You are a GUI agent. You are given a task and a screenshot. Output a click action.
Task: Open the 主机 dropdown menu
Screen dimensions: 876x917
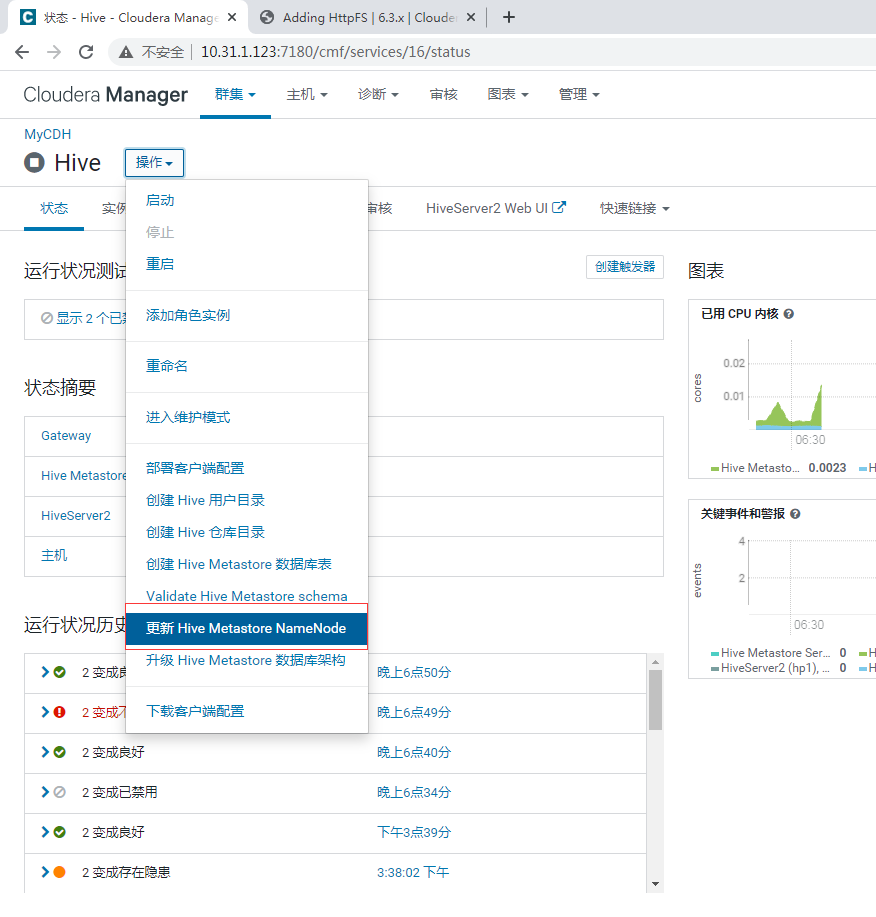click(x=307, y=94)
